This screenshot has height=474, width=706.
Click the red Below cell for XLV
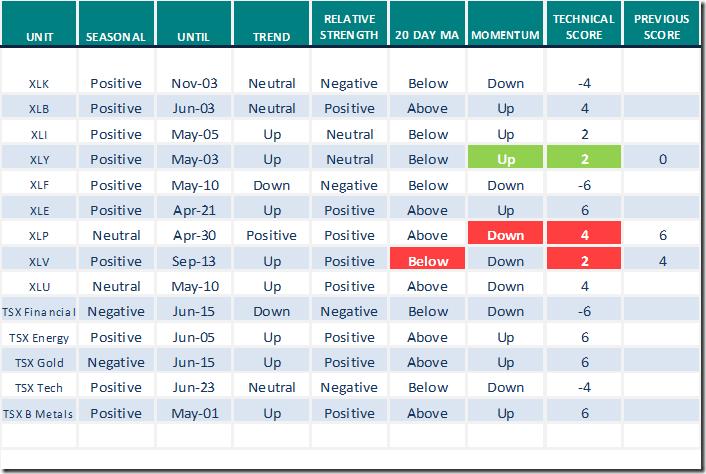428,261
